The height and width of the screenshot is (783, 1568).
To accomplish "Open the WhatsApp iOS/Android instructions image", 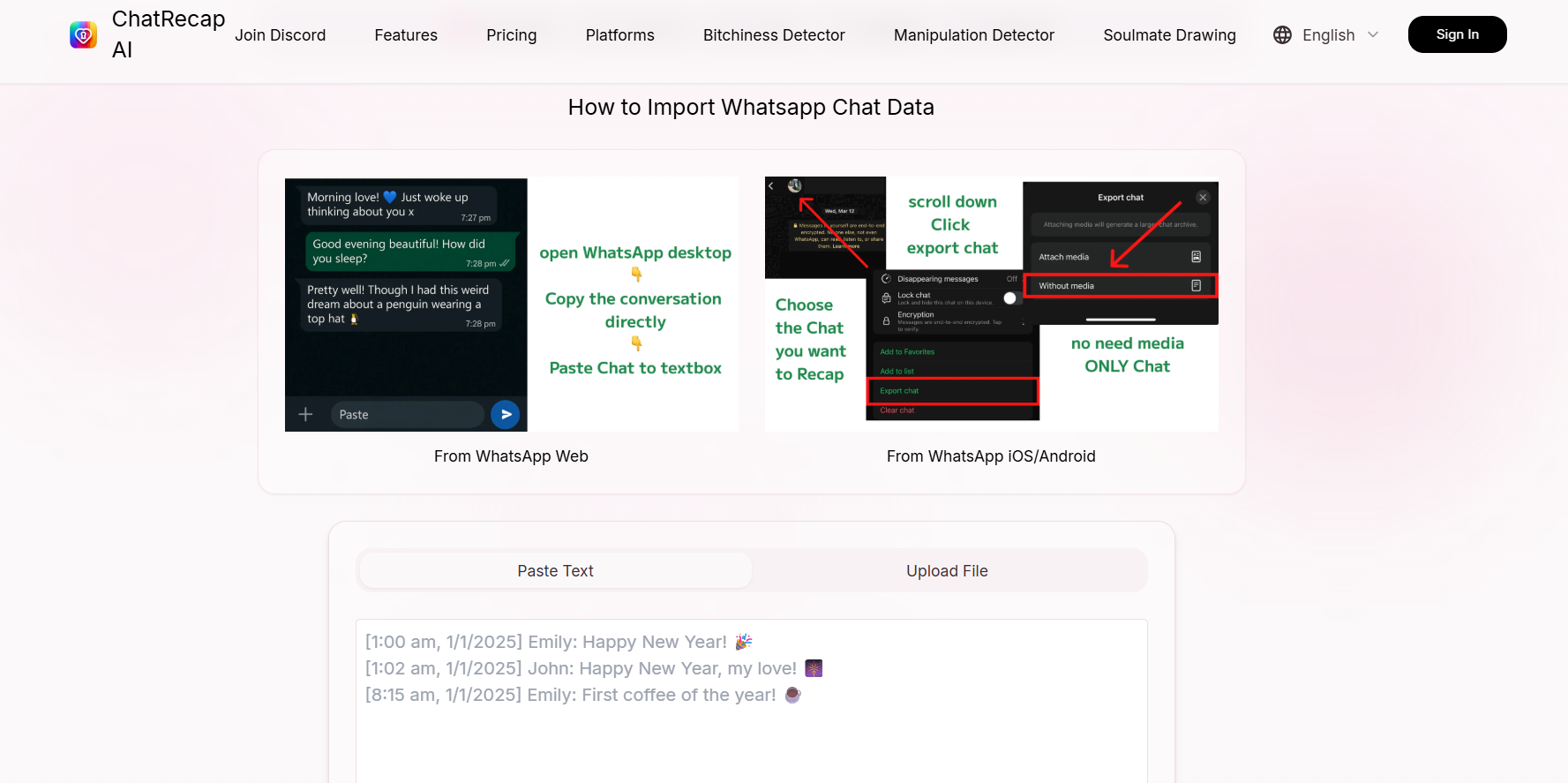I will 992,305.
